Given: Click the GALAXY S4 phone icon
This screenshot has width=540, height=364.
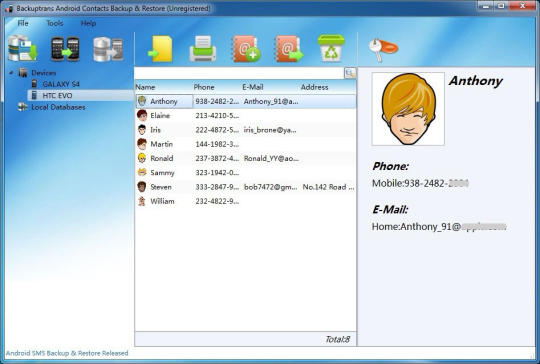Looking at the screenshot, I should [x=34, y=84].
